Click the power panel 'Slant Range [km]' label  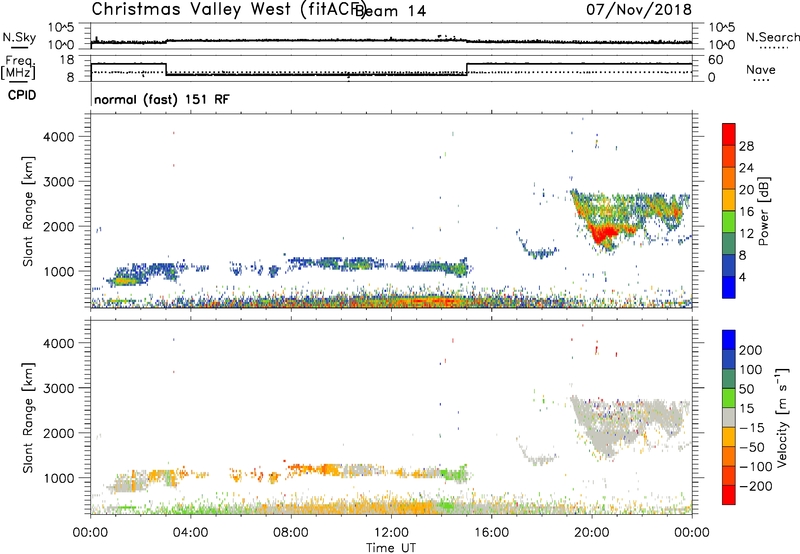point(28,211)
